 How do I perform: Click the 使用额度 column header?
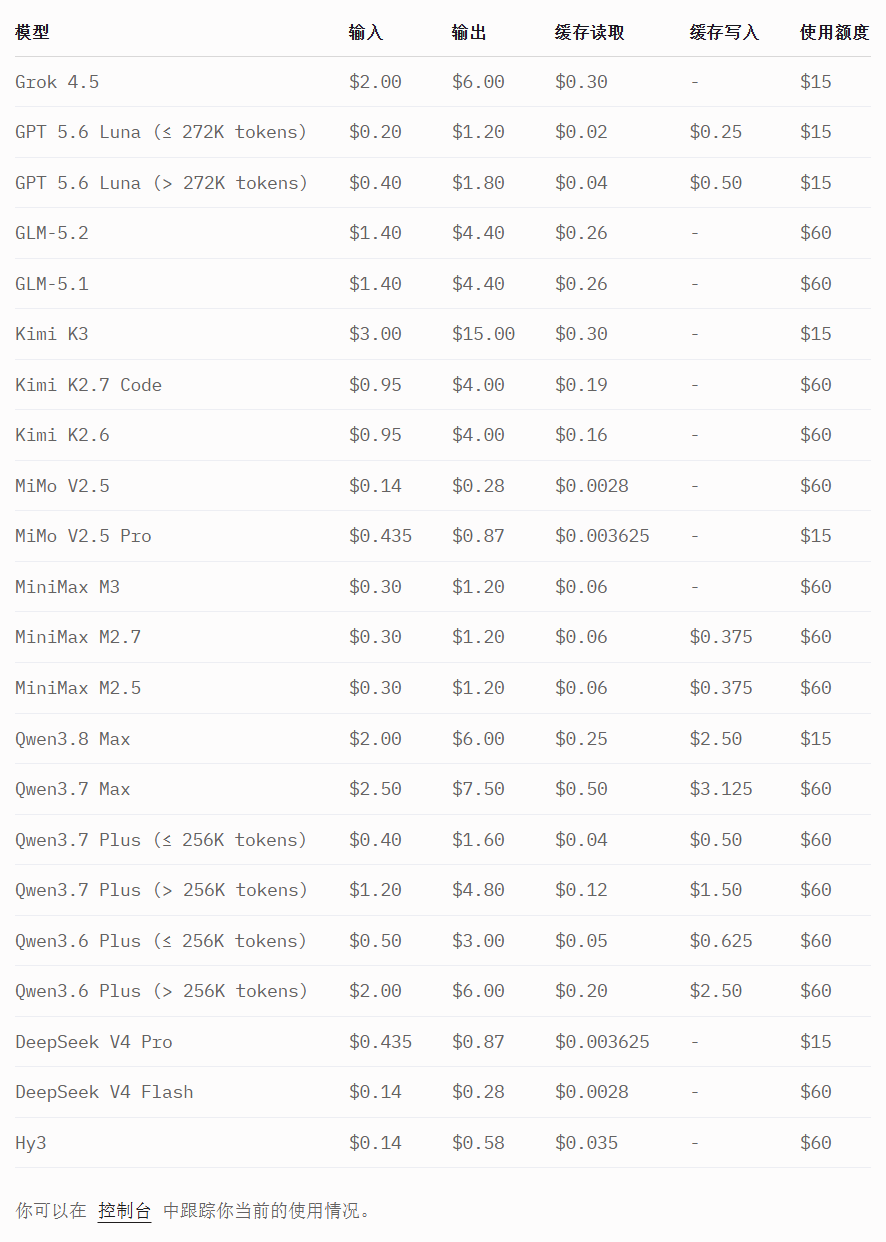[x=835, y=32]
